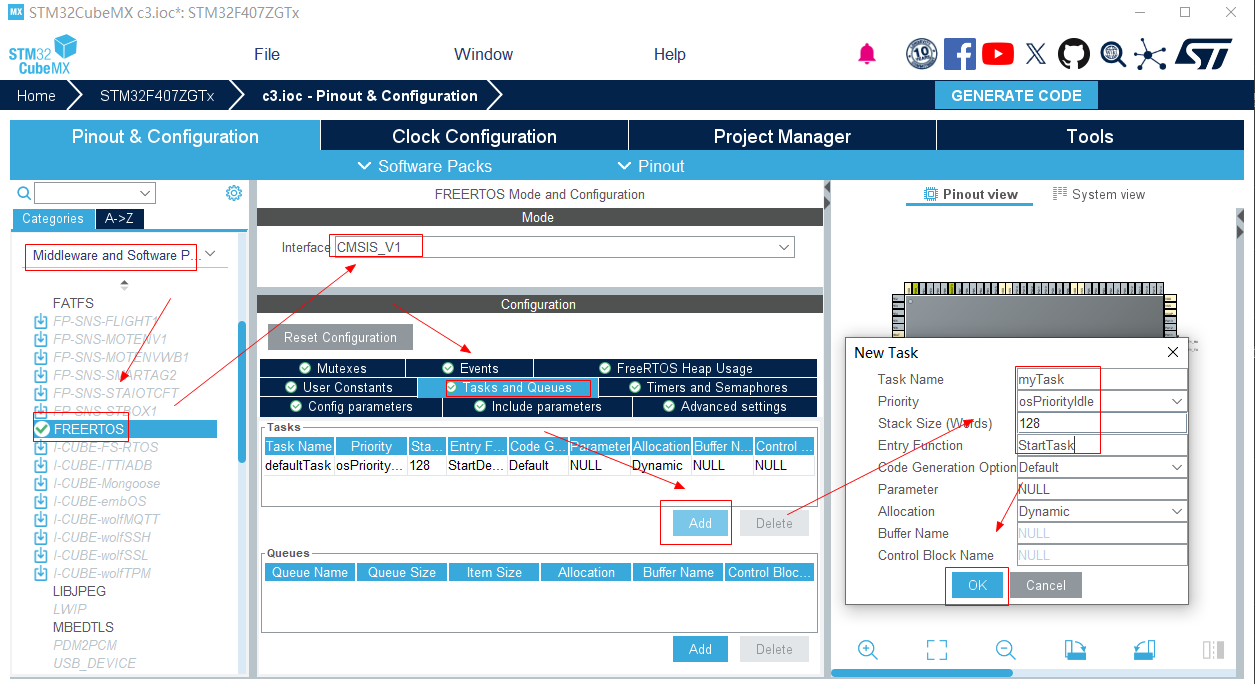Image resolution: width=1255 pixels, height=684 pixels.
Task: Show the A->Z sorted list
Action: (x=119, y=219)
